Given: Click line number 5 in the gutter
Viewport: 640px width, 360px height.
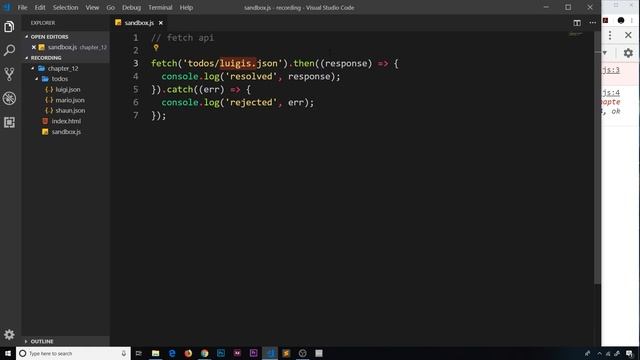Looking at the screenshot, I should (x=136, y=89).
